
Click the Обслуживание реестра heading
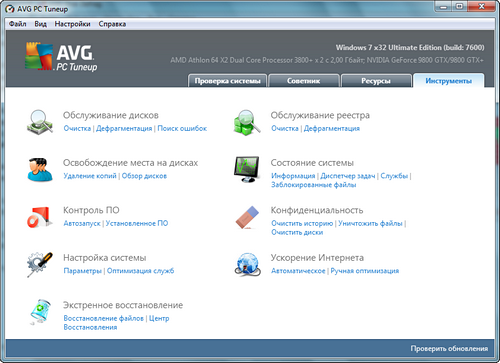coord(320,115)
